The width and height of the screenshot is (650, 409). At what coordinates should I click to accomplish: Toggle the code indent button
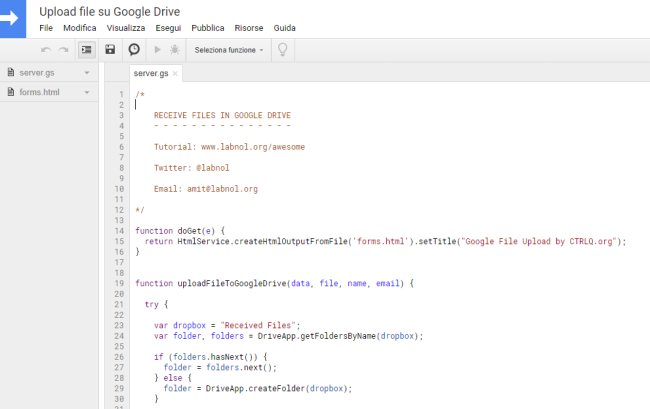pyautogui.click(x=87, y=49)
